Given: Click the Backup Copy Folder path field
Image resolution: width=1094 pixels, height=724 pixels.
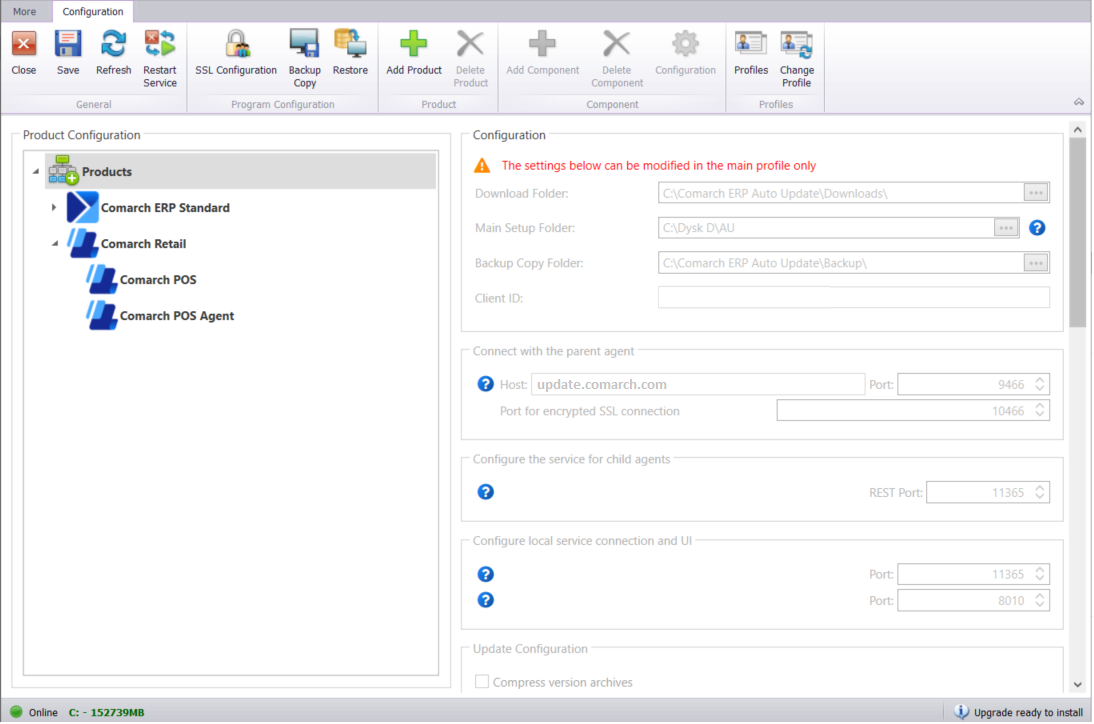Looking at the screenshot, I should coord(841,263).
